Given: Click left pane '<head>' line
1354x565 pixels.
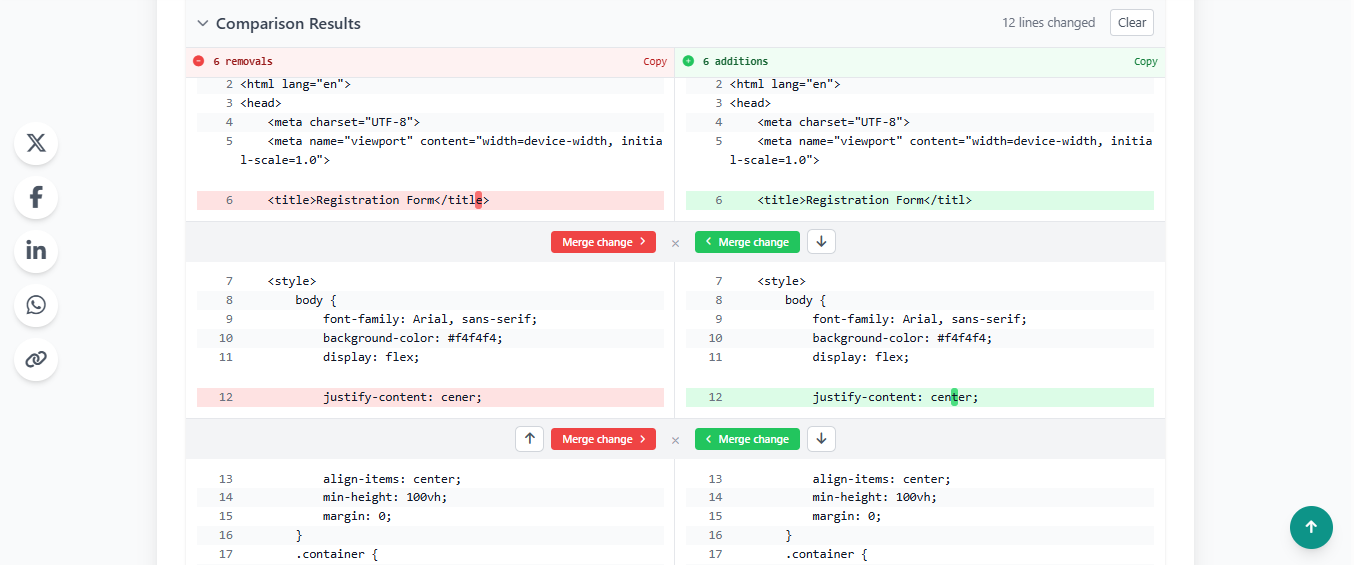Looking at the screenshot, I should pyautogui.click(x=430, y=103).
